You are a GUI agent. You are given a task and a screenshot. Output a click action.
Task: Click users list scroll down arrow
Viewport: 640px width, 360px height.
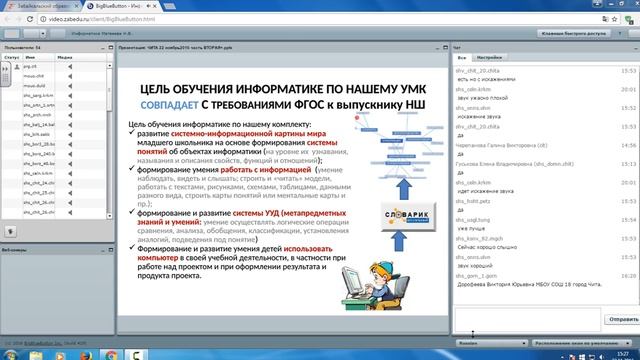109,216
